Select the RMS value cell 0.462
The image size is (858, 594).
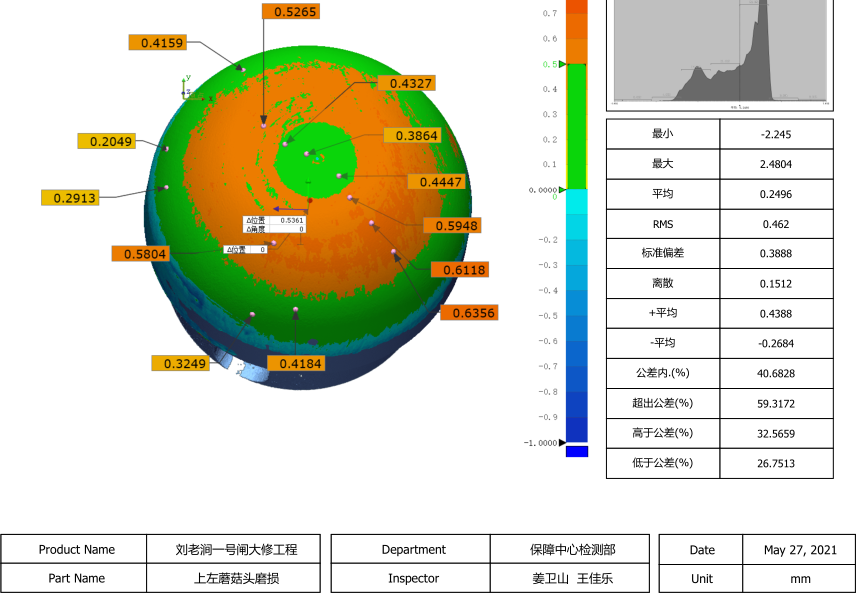[775, 224]
